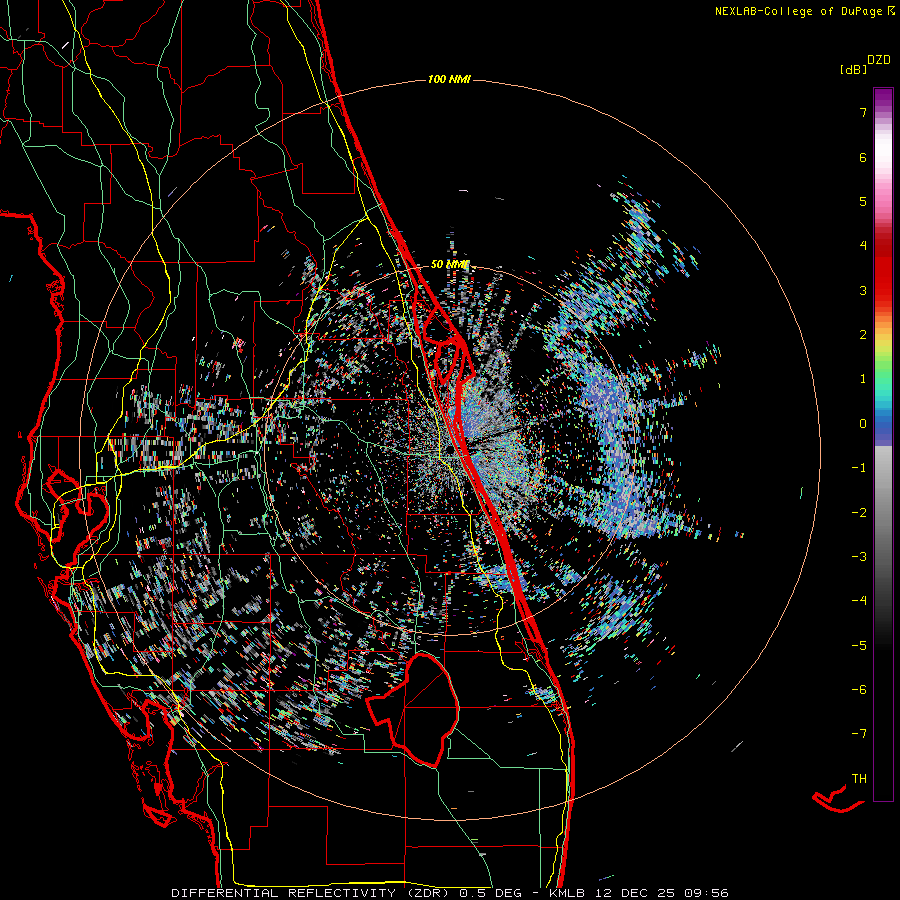This screenshot has width=900, height=900.
Task: Click the 2 dB tick label on scale
Action: (863, 335)
